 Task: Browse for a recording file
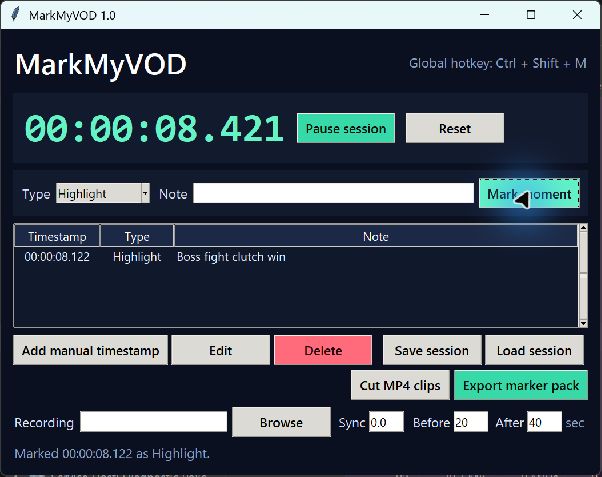point(281,422)
